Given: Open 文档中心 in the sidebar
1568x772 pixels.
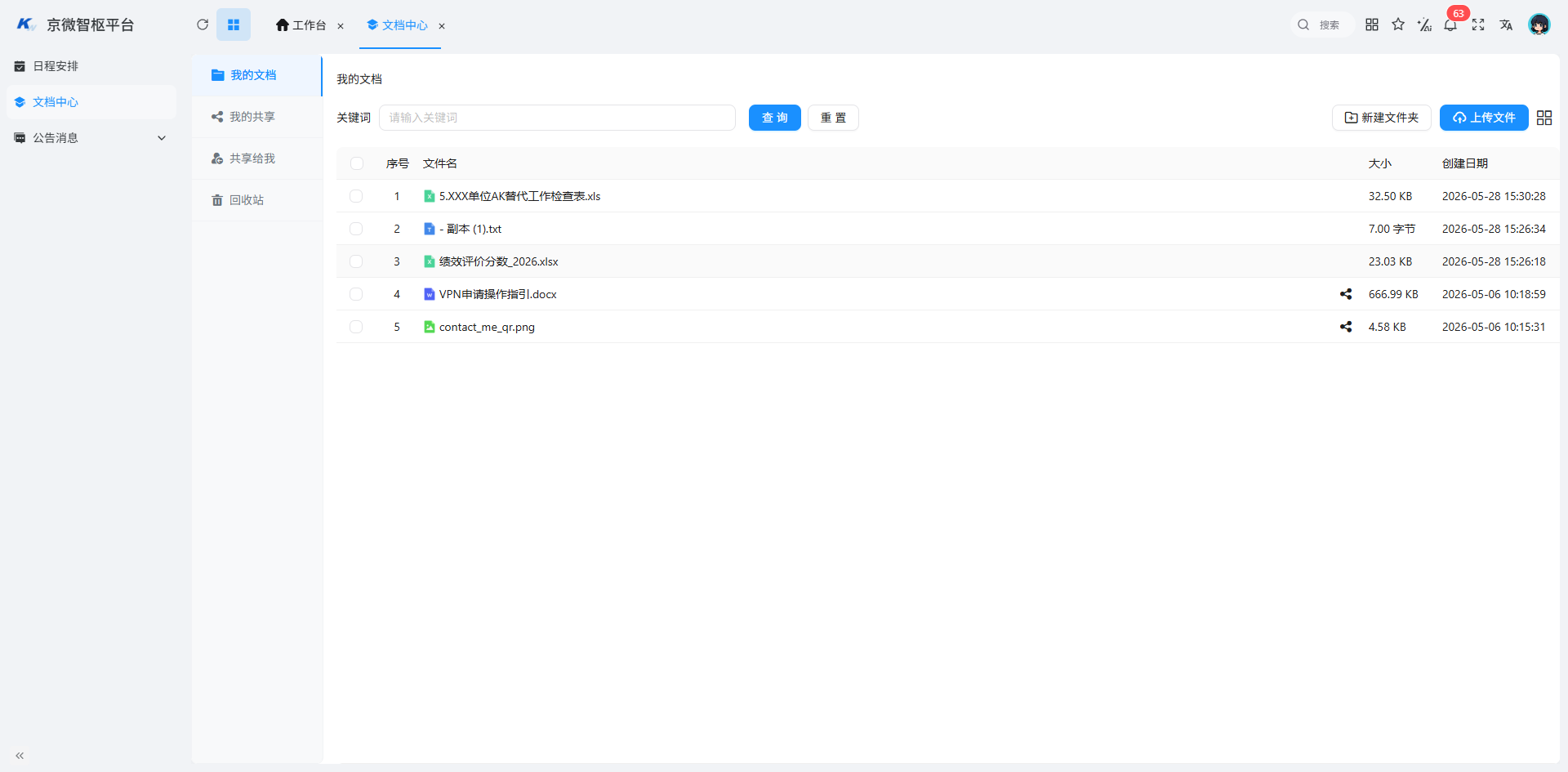Looking at the screenshot, I should 91,102.
